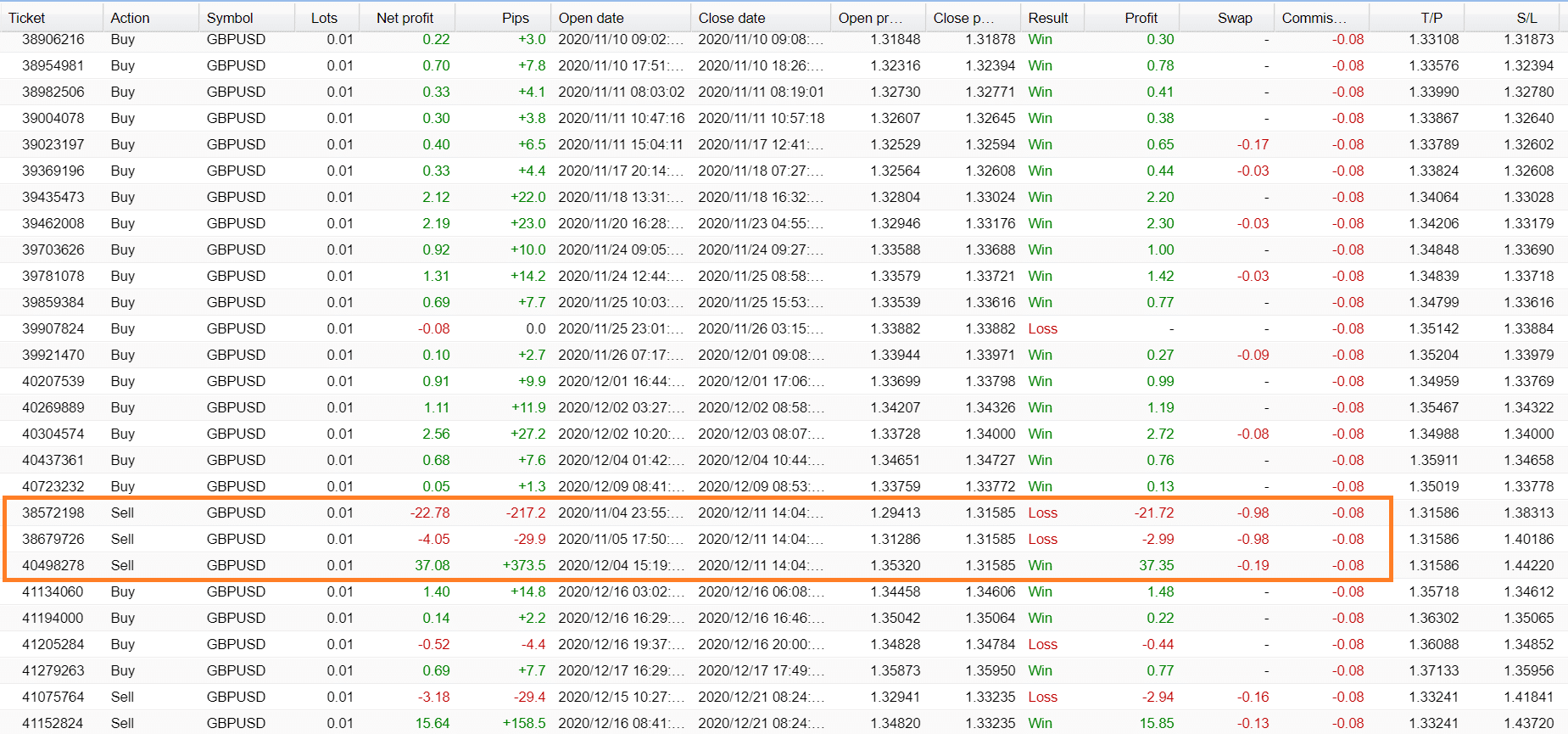Click profit value -21.72
The height and width of the screenshot is (734, 1568).
tap(1154, 513)
